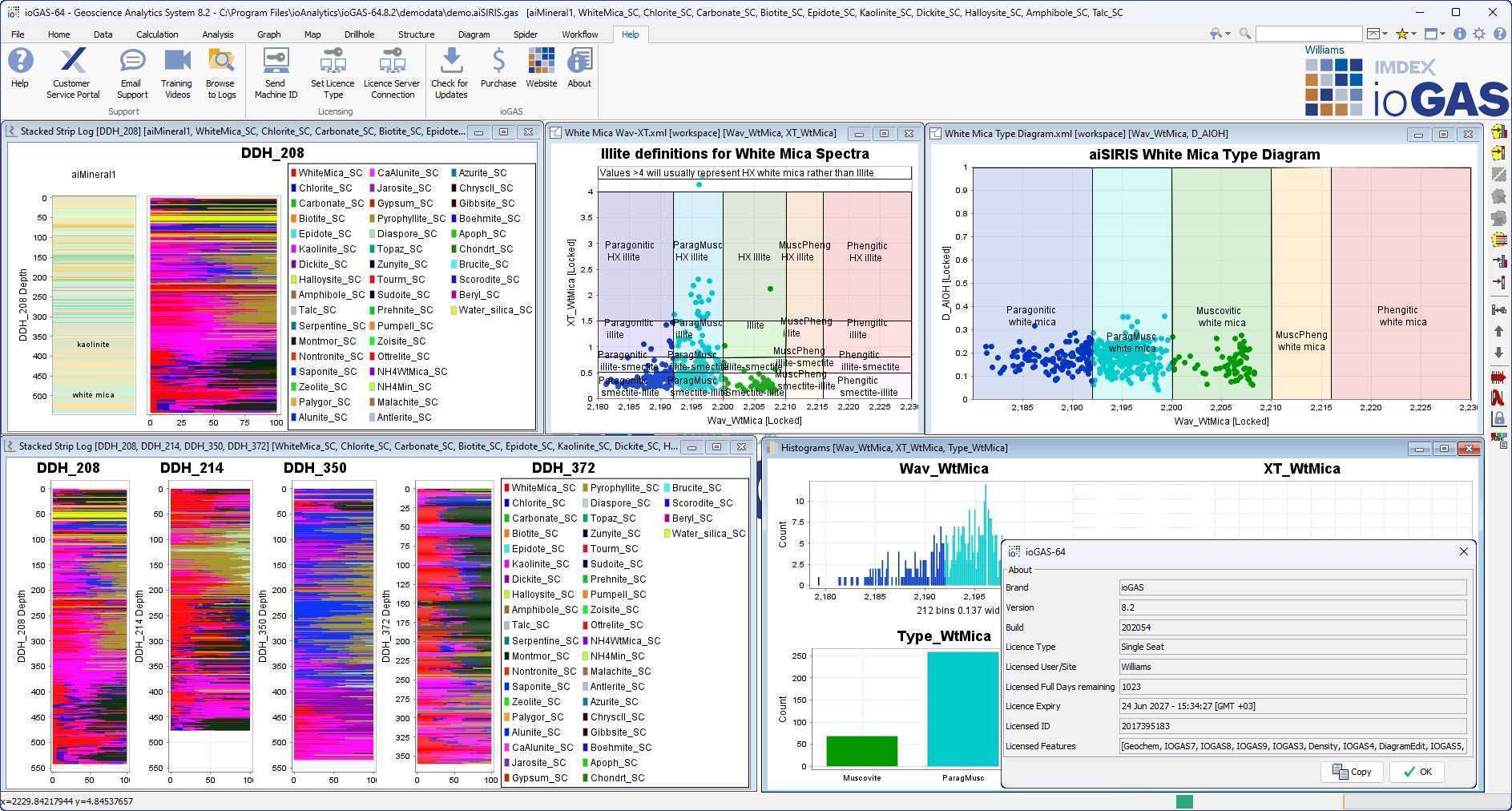Open the settings gear icon at top right
The height and width of the screenshot is (811, 1512).
coord(1478,34)
